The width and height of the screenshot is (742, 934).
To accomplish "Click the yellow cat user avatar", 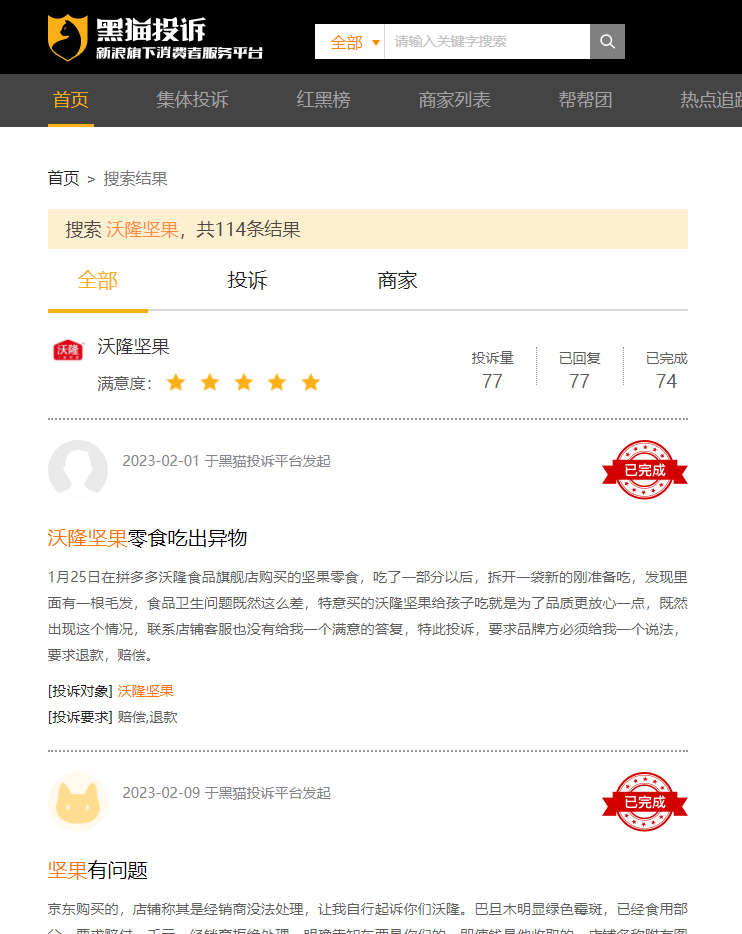I will point(78,802).
